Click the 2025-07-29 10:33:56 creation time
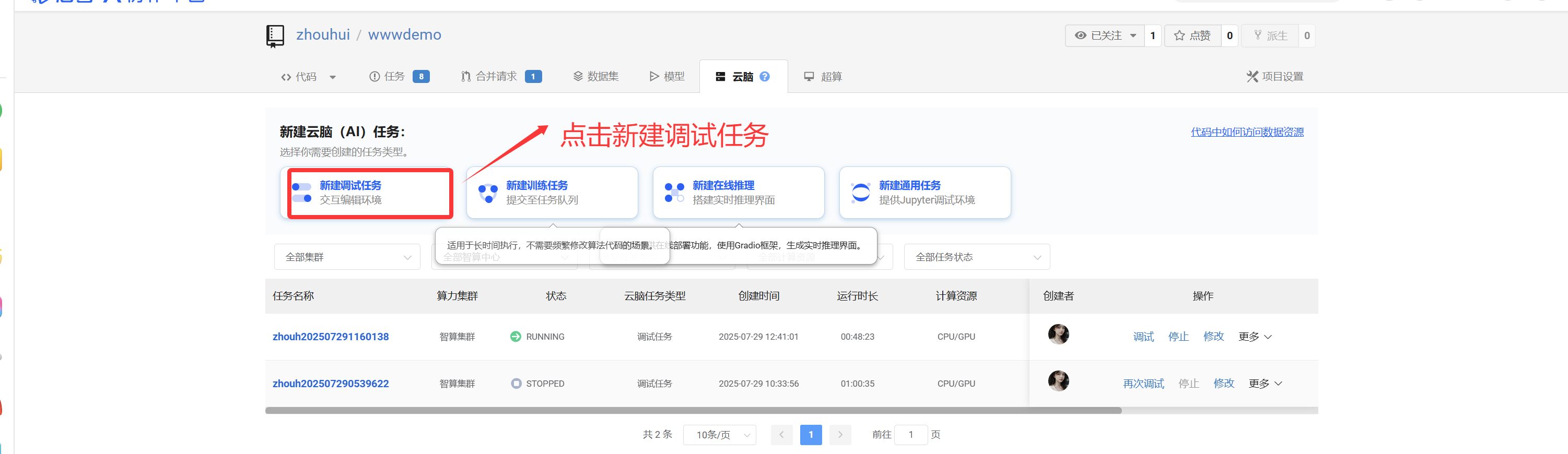 tap(758, 384)
